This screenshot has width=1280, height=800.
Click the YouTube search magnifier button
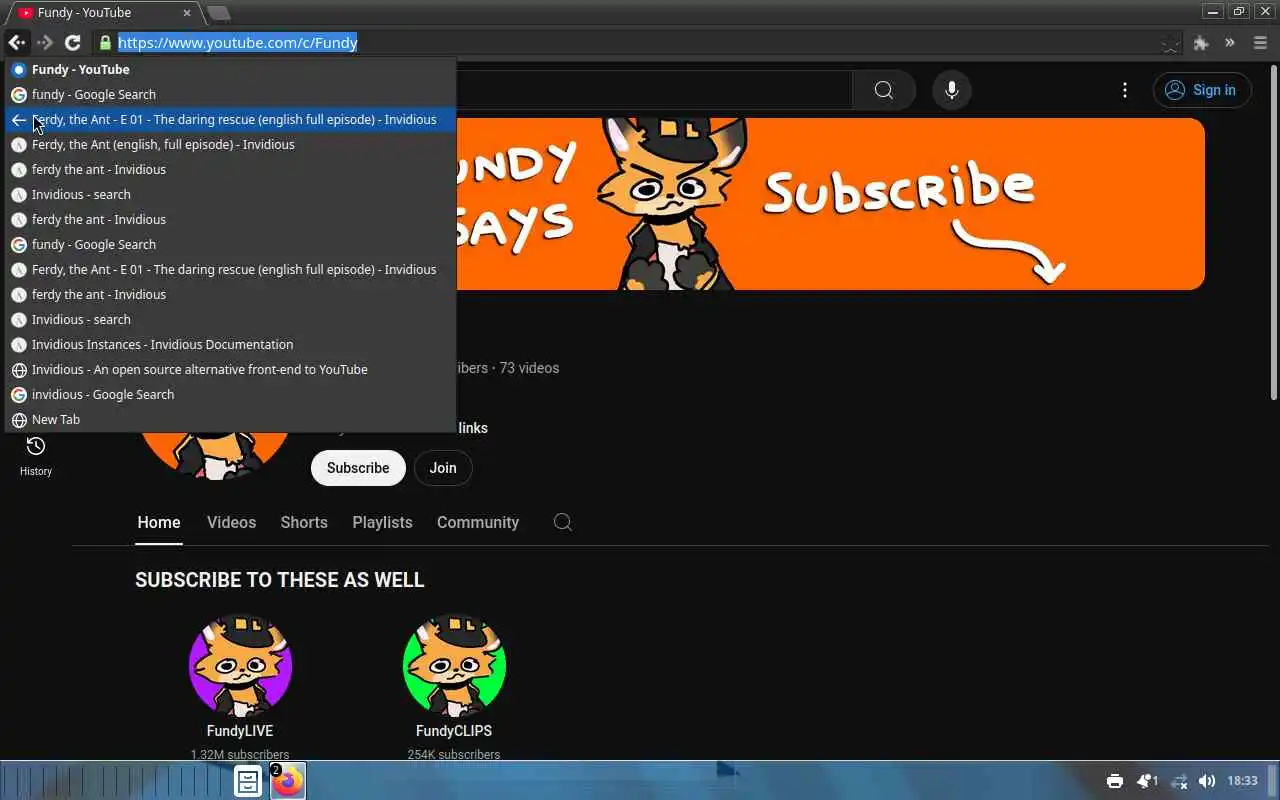884,90
